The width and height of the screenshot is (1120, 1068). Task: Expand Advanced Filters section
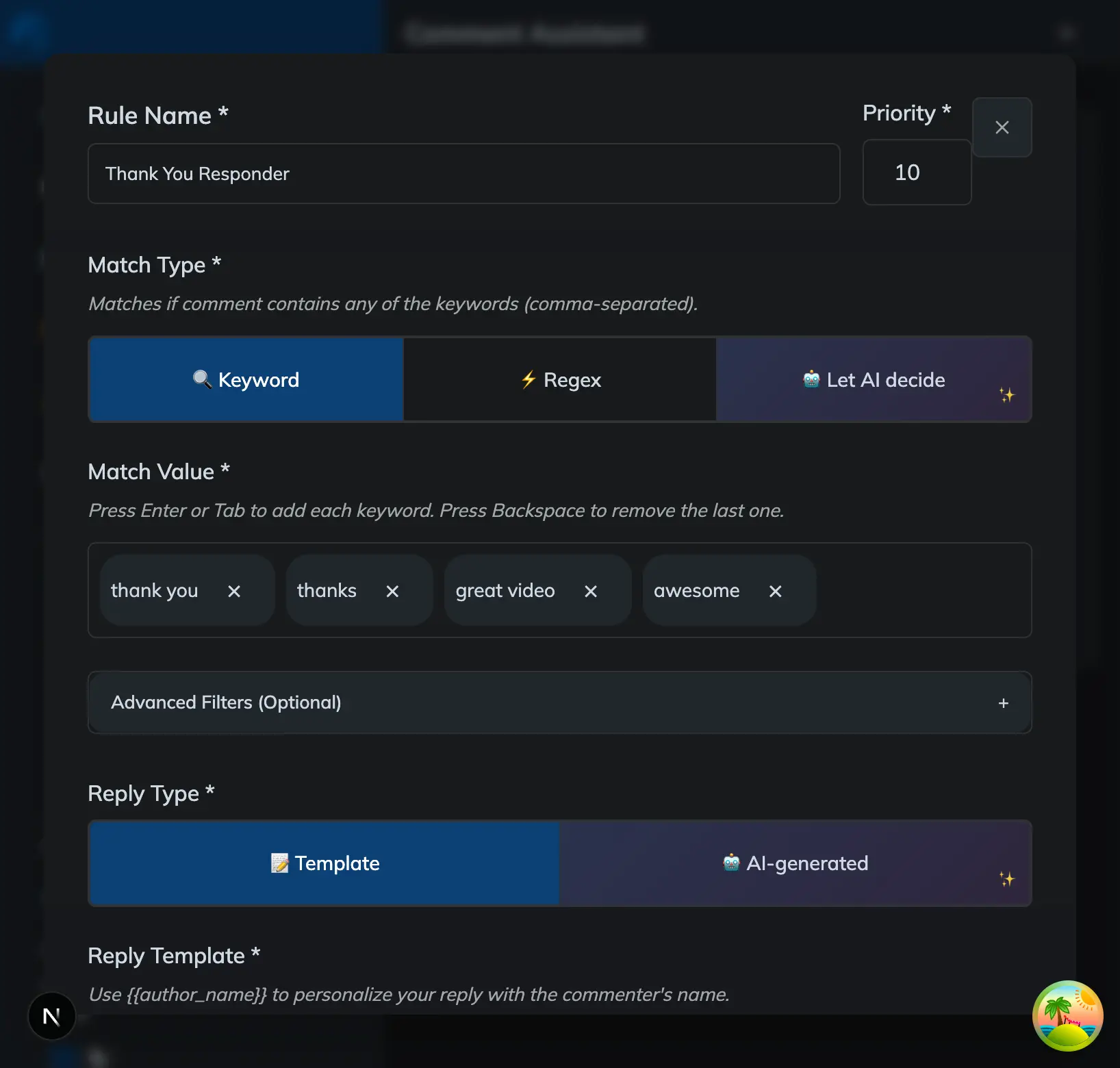(x=559, y=702)
